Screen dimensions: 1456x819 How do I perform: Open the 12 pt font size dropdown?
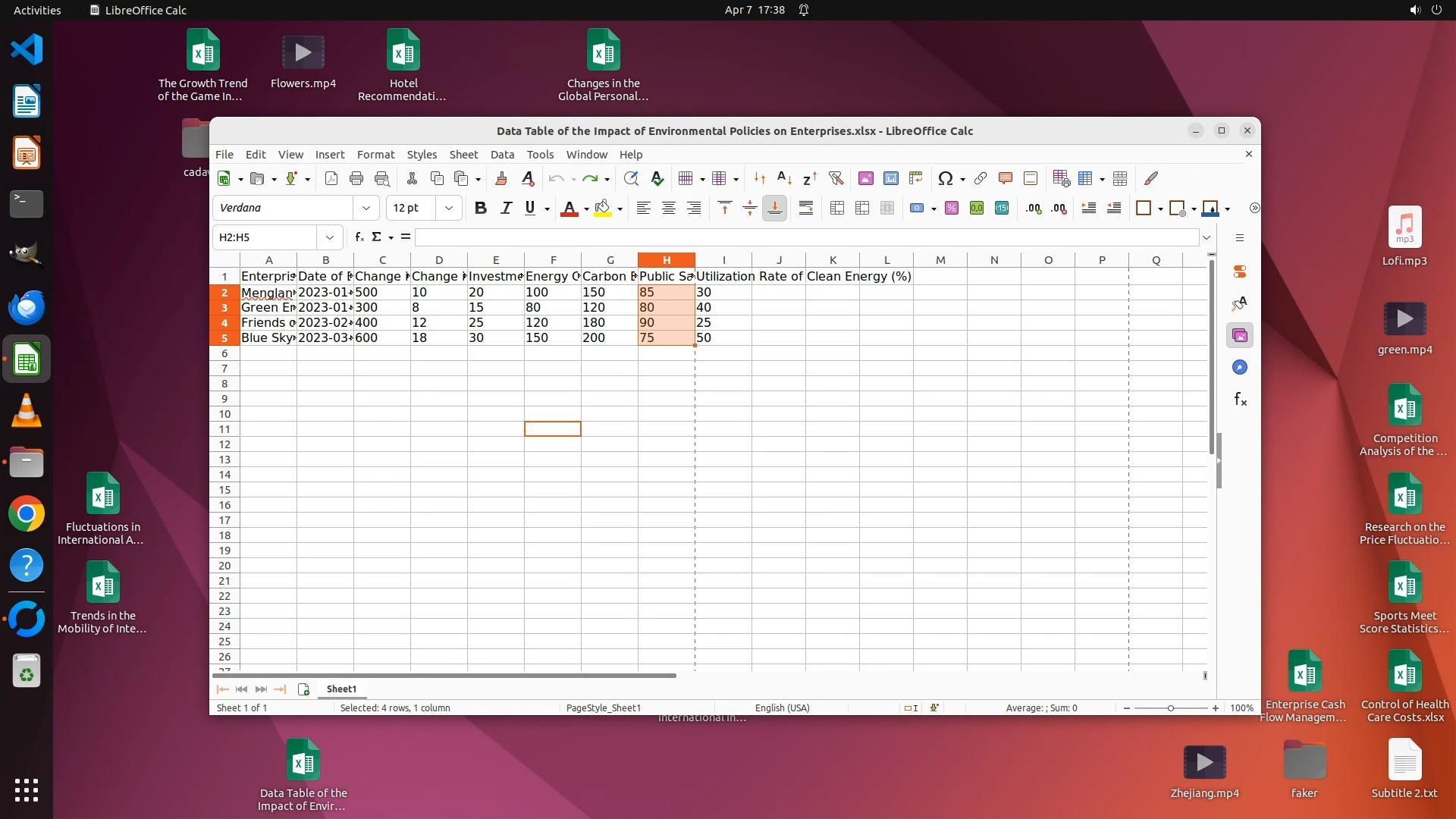449,209
